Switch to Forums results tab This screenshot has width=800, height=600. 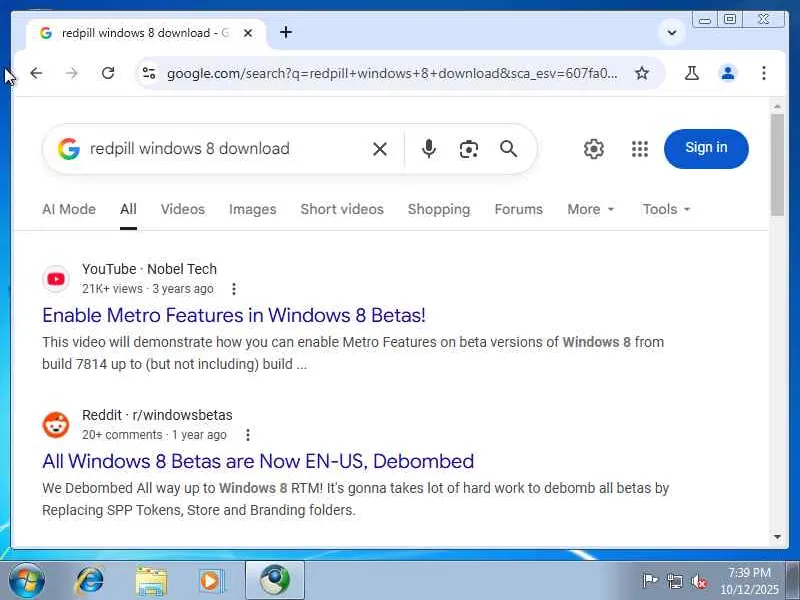(x=518, y=209)
